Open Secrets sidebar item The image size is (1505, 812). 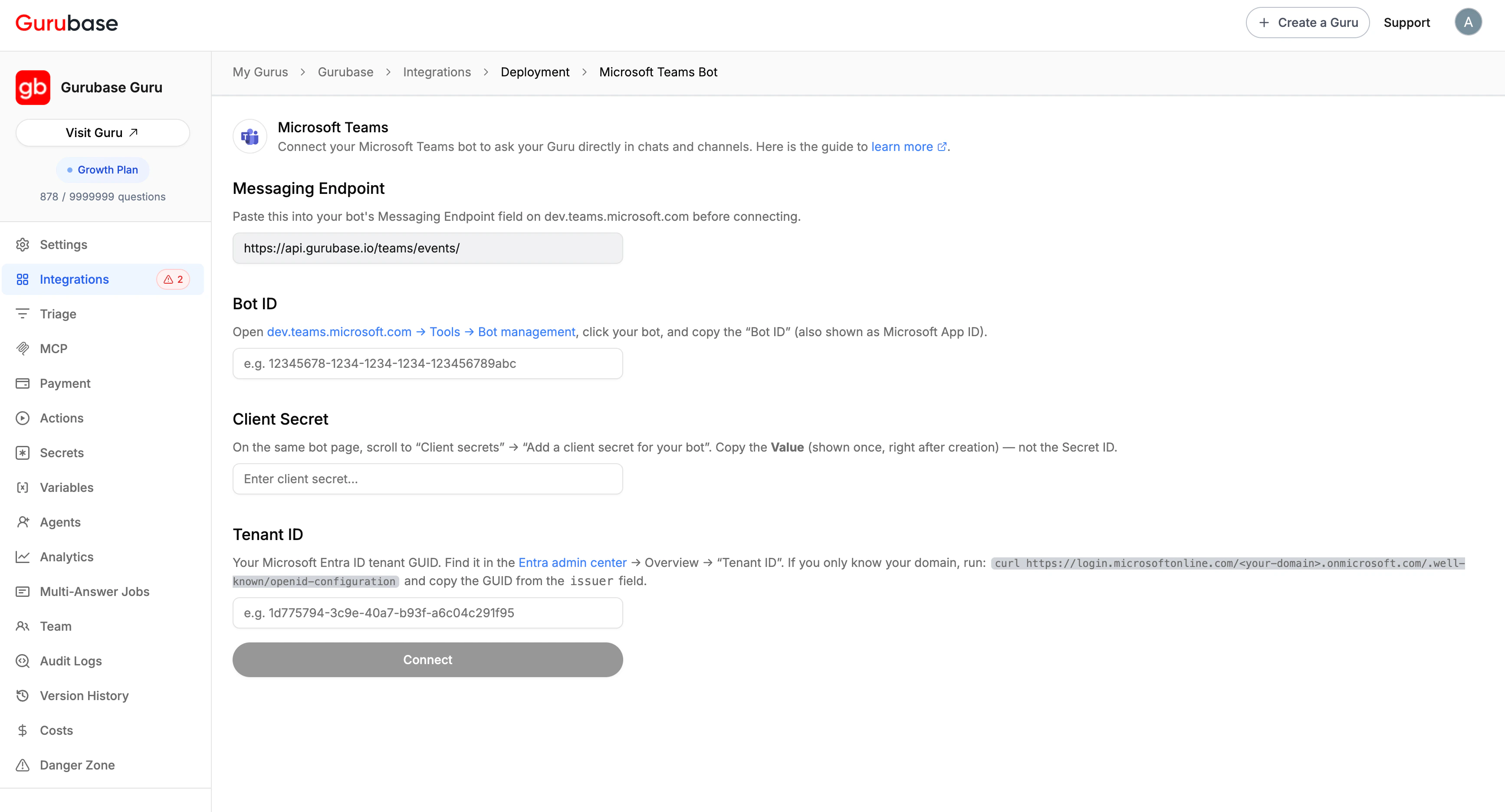[103, 453]
